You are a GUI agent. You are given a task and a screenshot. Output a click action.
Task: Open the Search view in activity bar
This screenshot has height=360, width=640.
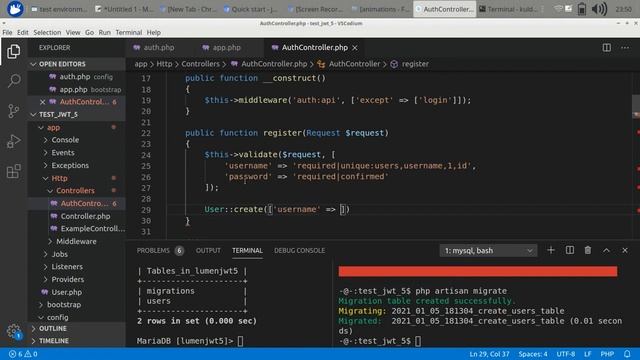13,81
